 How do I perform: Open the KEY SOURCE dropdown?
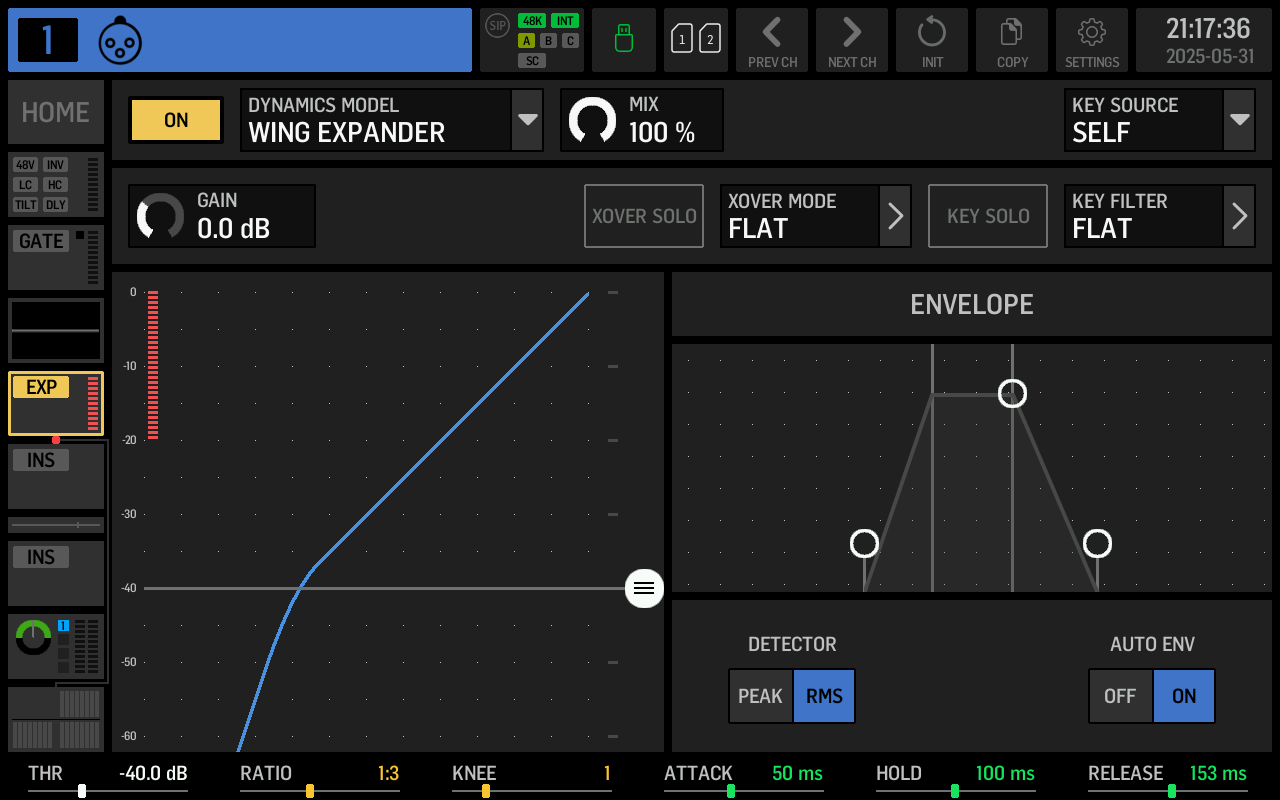[x=1238, y=119]
